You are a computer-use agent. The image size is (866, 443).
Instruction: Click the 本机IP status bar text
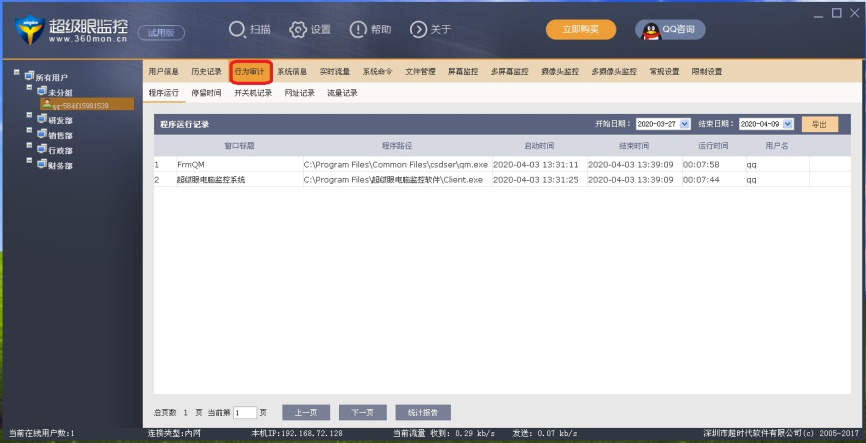[297, 434]
